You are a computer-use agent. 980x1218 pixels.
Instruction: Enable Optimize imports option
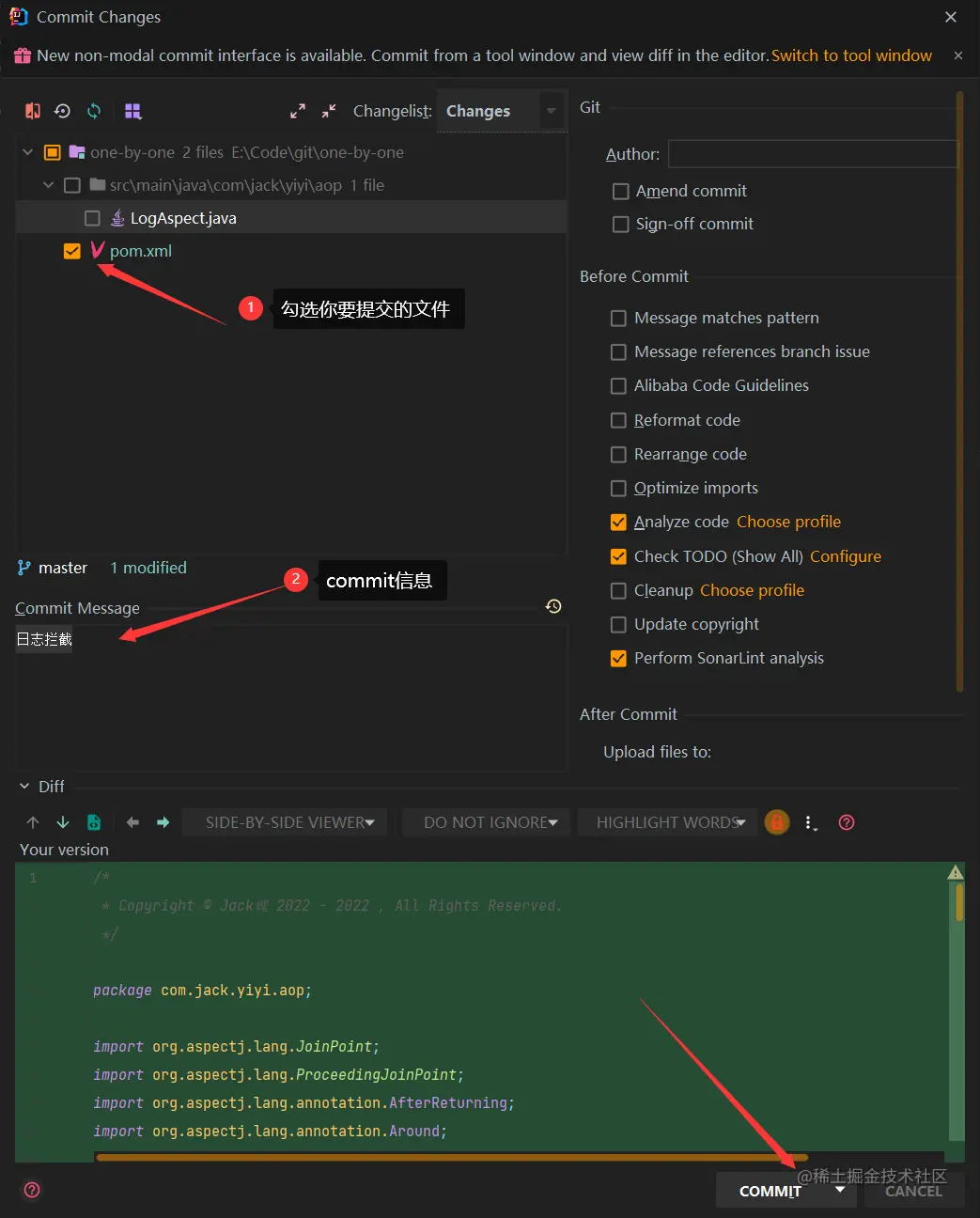(618, 488)
